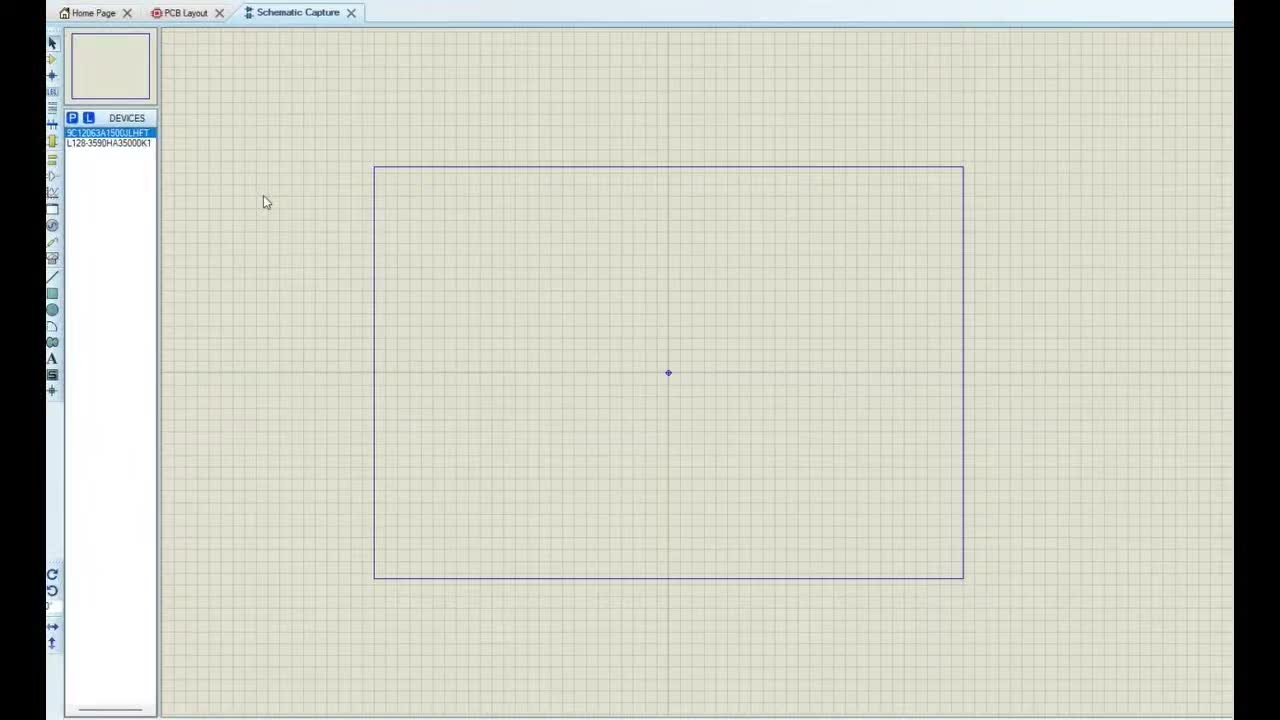Image resolution: width=1280 pixels, height=720 pixels.
Task: Click the Y-Mirror vertical flip icon
Action: [x=52, y=643]
